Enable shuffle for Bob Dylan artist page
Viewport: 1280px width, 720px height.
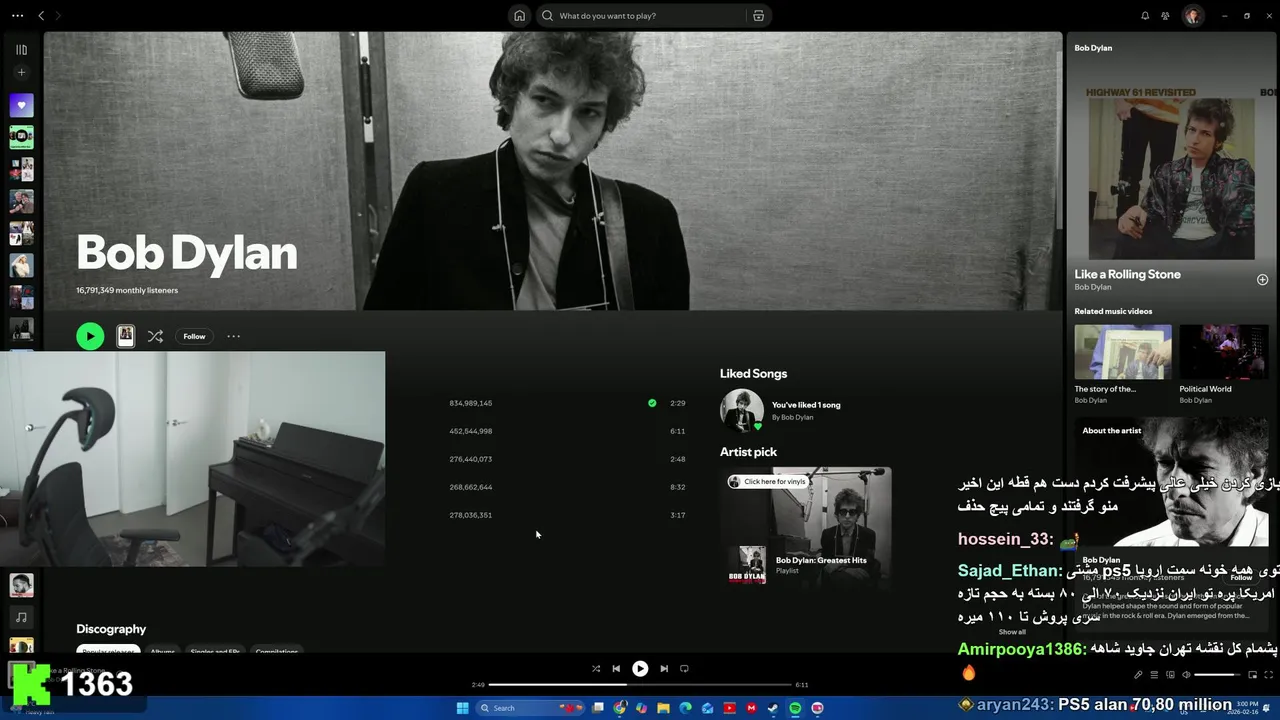(x=155, y=337)
